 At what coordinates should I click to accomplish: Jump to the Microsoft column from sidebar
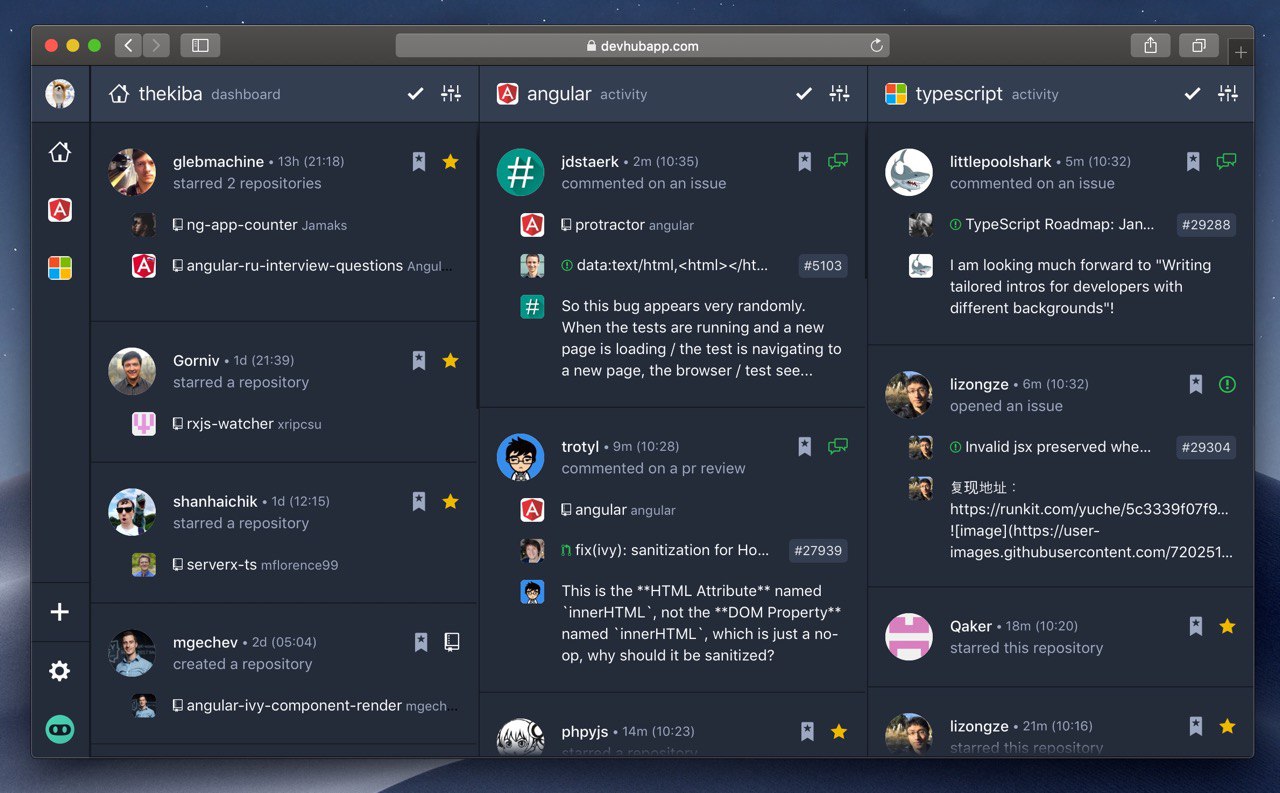pos(60,268)
